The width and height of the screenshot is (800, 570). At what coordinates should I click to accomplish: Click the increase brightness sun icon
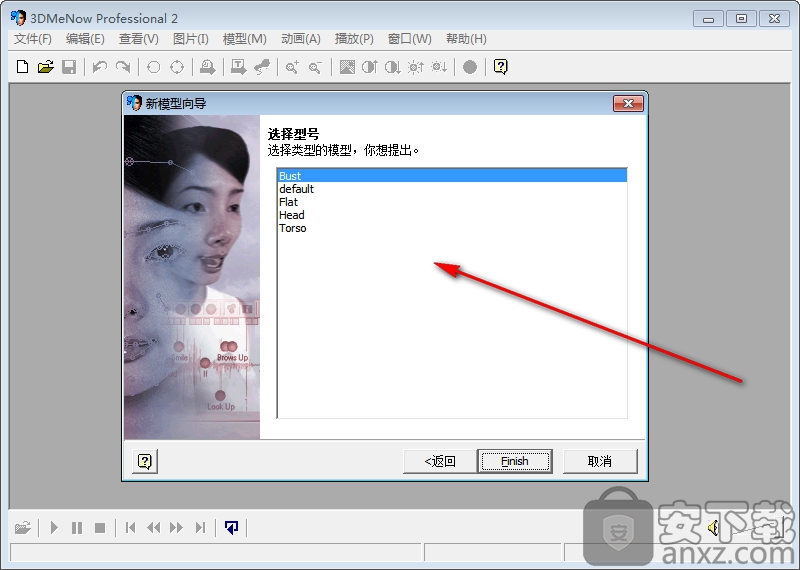[x=416, y=67]
